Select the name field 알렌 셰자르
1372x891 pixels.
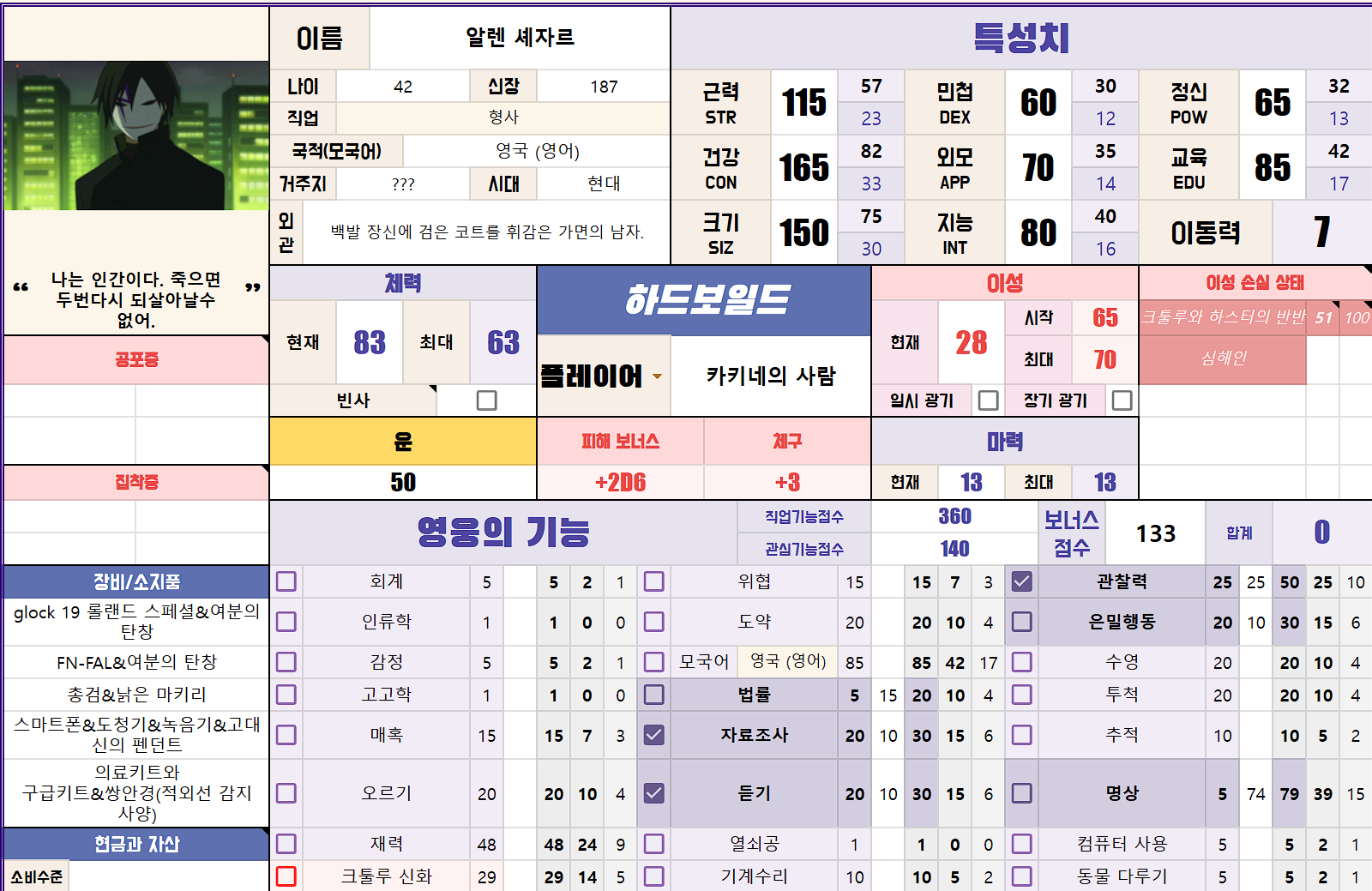(x=520, y=38)
